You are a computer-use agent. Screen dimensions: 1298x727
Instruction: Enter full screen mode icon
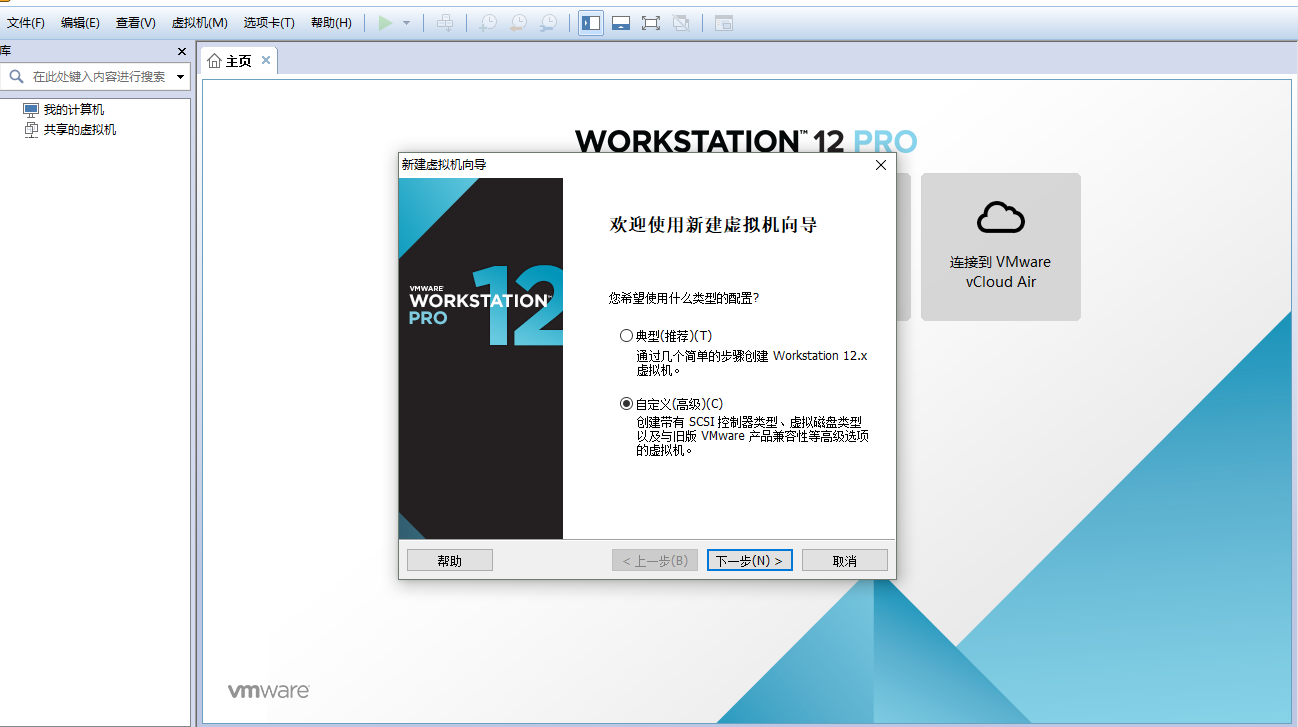[651, 22]
